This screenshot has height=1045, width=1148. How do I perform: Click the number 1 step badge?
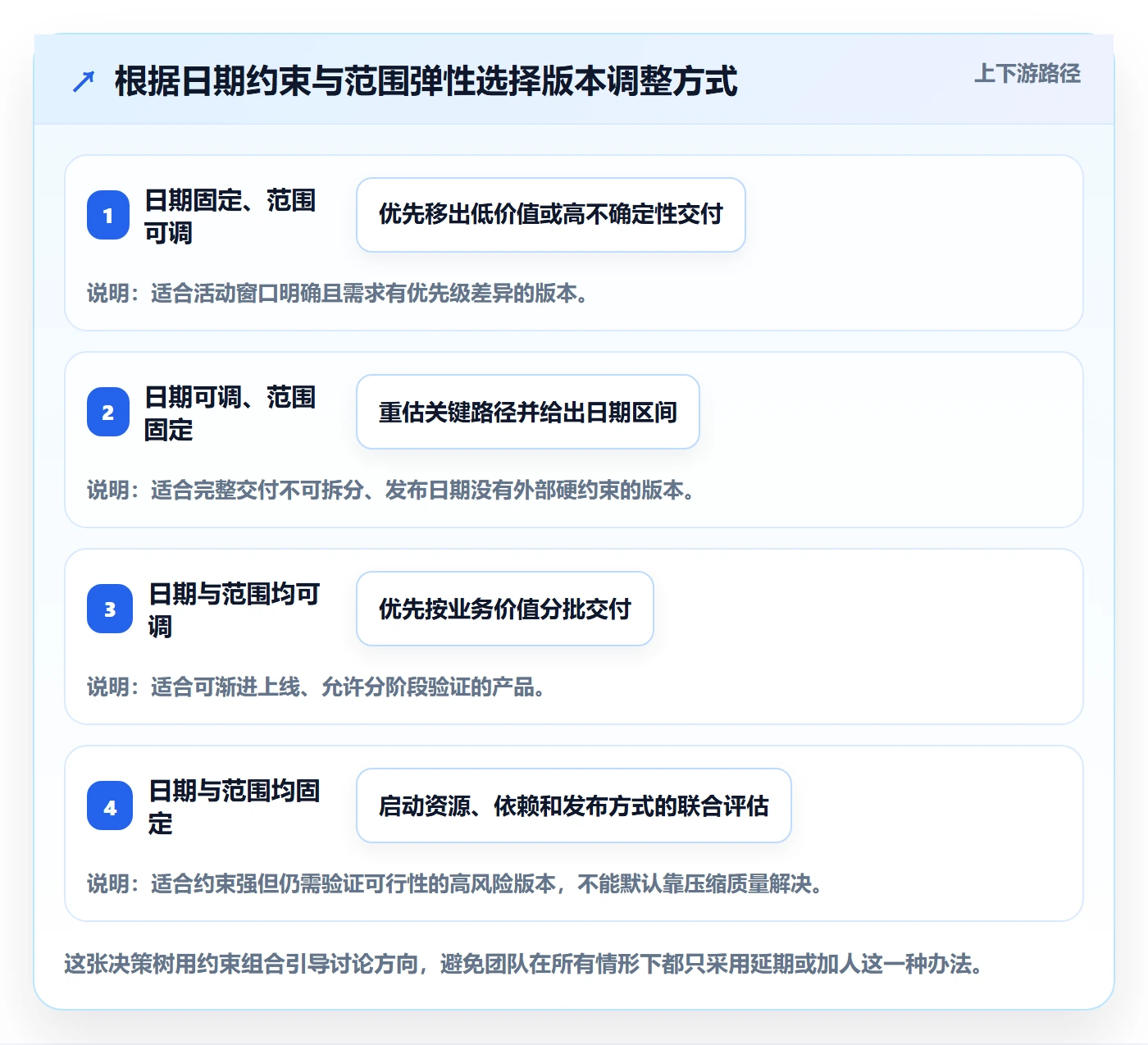tap(108, 215)
